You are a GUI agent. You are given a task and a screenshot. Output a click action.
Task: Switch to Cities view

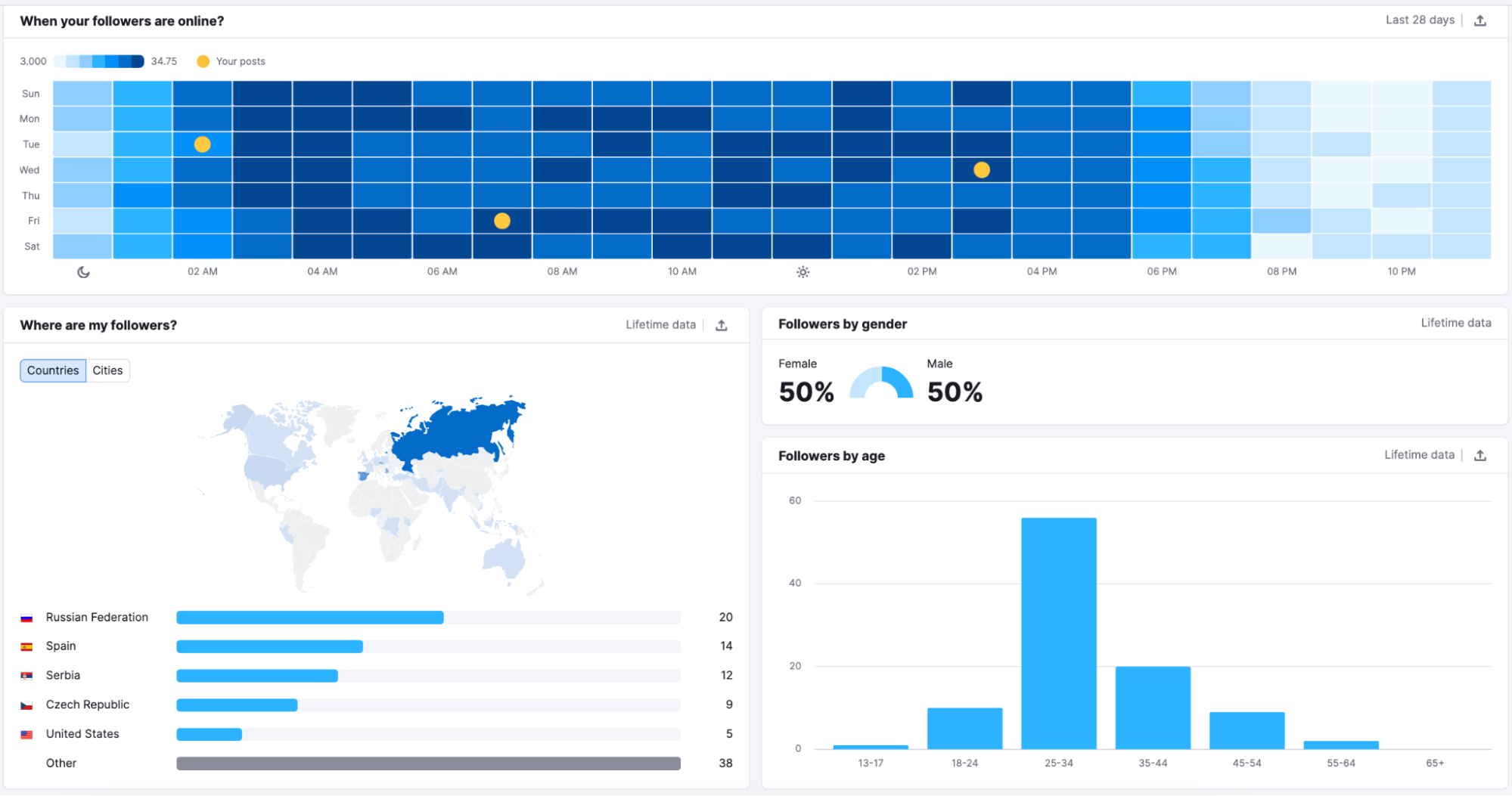point(107,370)
